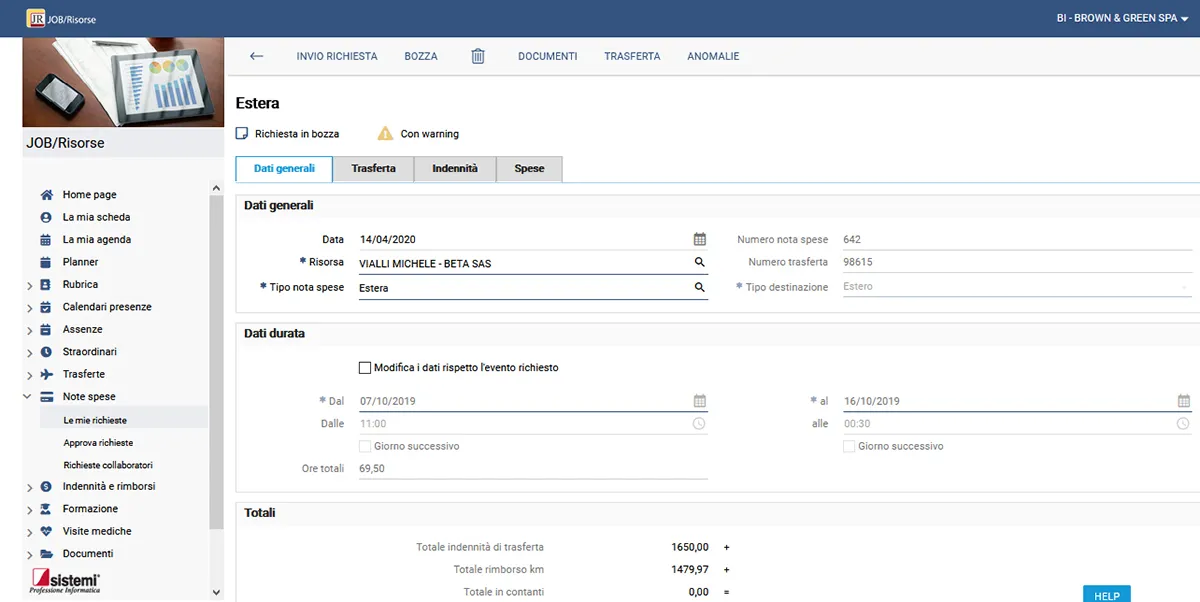Click the search icon in Risorsa field
Image resolution: width=1200 pixels, height=602 pixels.
coord(700,263)
